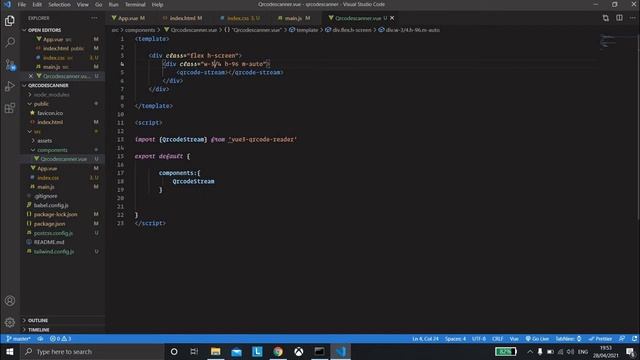Open the Search view in activity bar
640x360 pixels.
10,42
